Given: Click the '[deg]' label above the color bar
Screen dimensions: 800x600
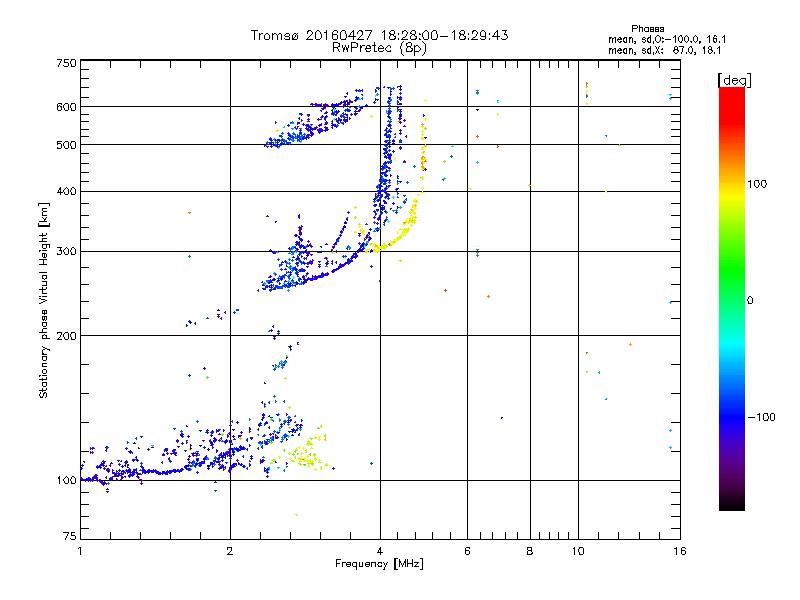Looking at the screenshot, I should pyautogui.click(x=734, y=80).
